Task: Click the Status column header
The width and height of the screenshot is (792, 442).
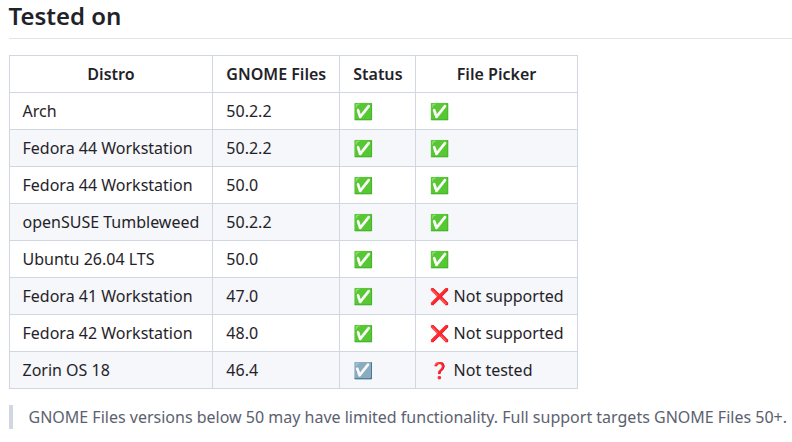Action: click(x=377, y=74)
